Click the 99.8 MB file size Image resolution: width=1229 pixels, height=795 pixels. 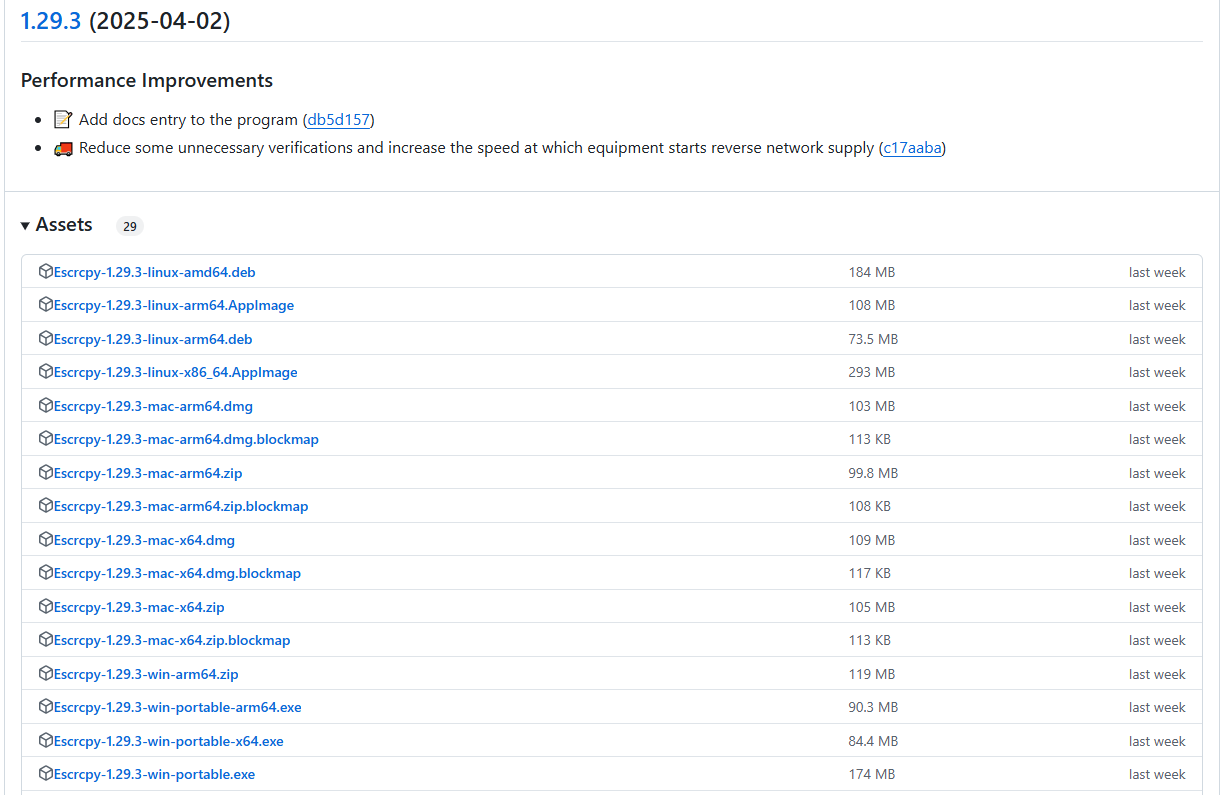874,473
